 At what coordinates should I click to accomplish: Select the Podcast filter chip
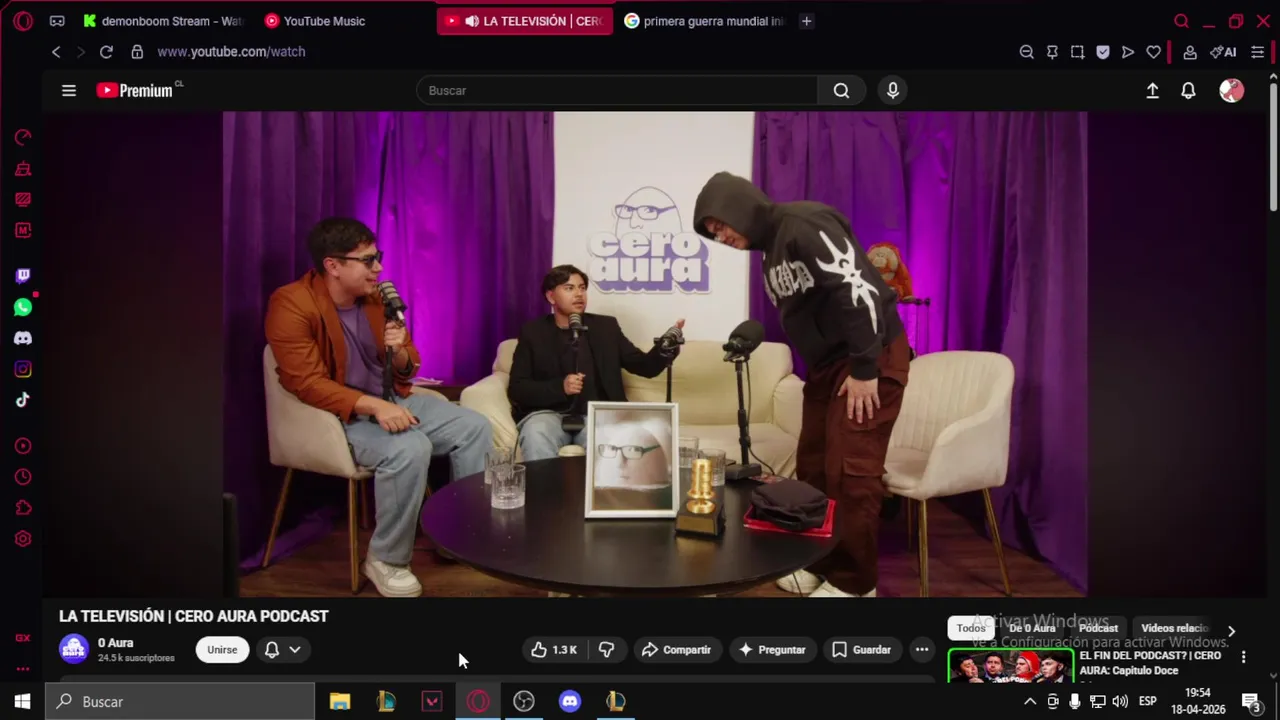(x=1098, y=629)
